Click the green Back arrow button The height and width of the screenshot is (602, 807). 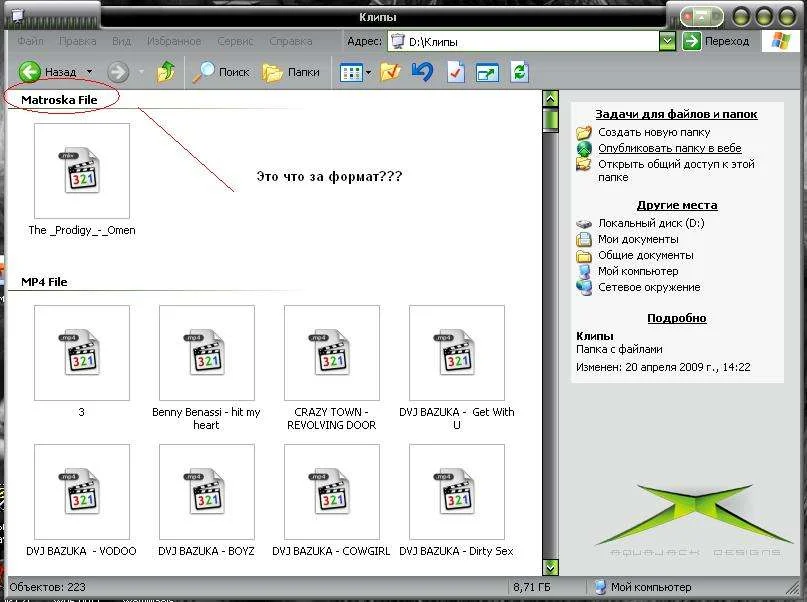point(29,72)
